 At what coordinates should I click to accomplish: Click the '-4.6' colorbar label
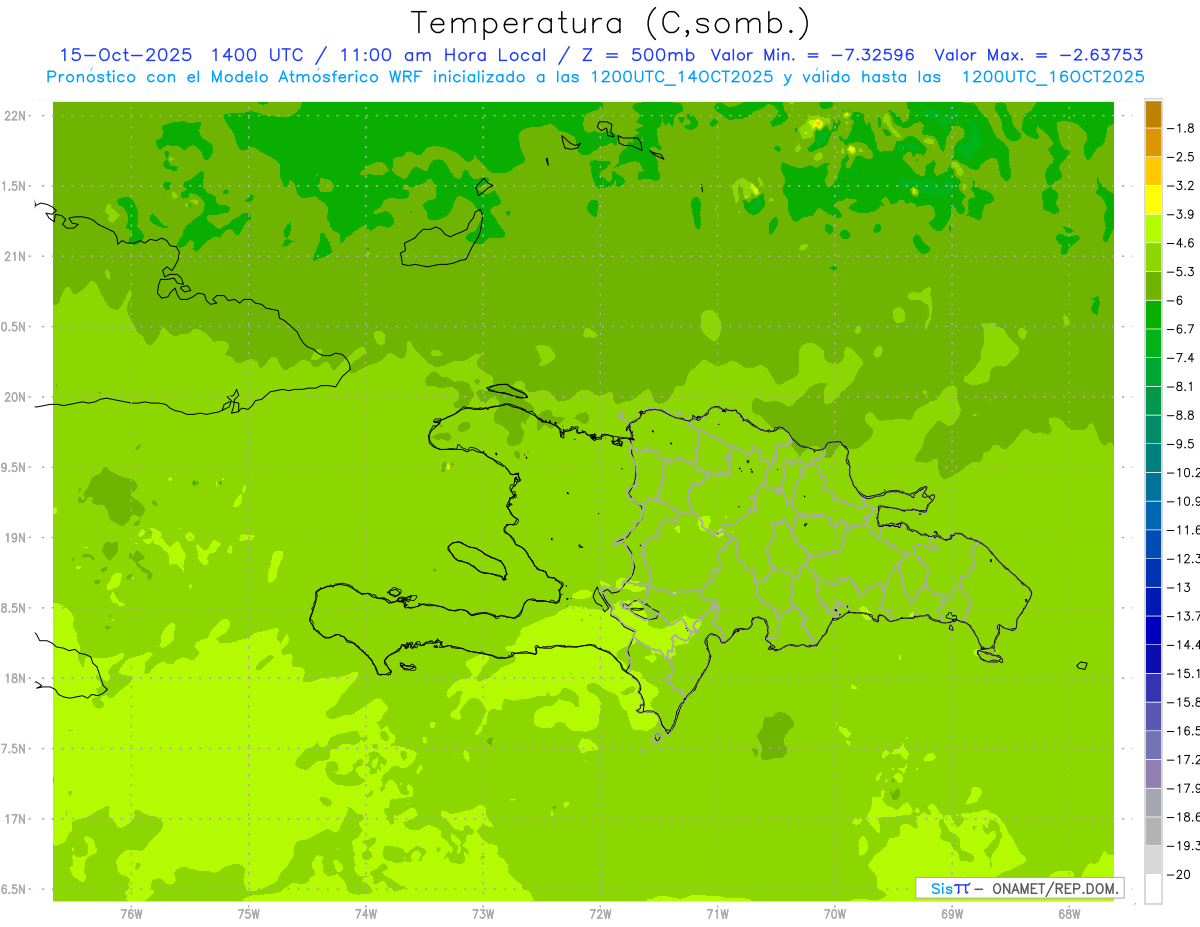[x=1181, y=243]
